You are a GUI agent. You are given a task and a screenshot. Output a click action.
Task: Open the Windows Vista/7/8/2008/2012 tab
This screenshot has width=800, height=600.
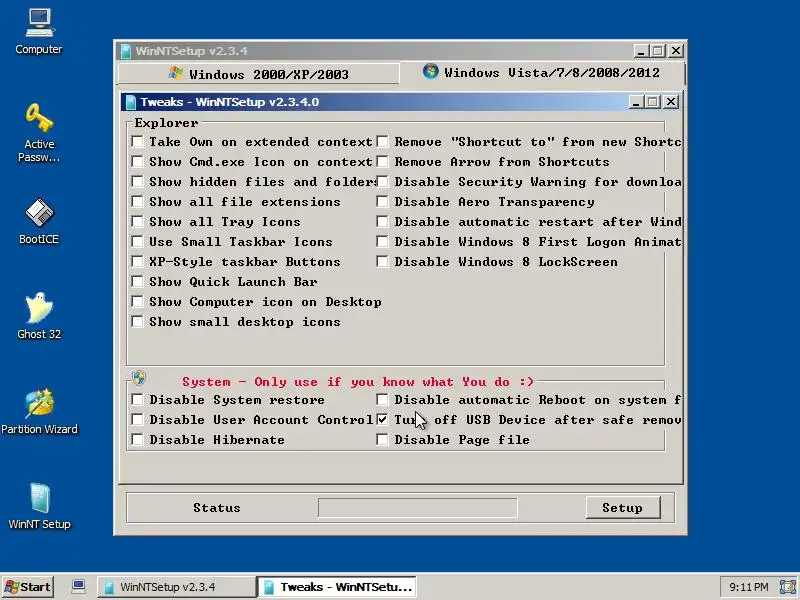point(541,72)
